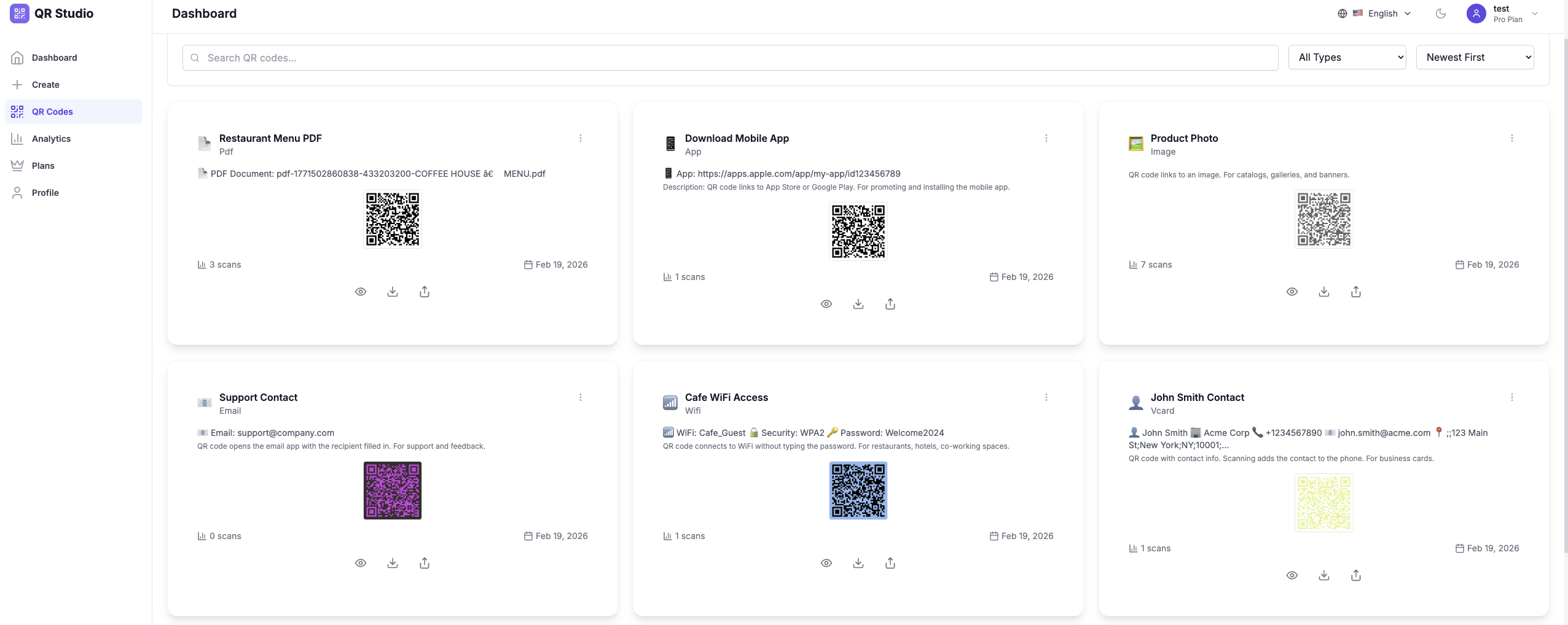Click the '3 scans' count on Restaurant Menu
This screenshot has width=1568, height=625.
(219, 265)
